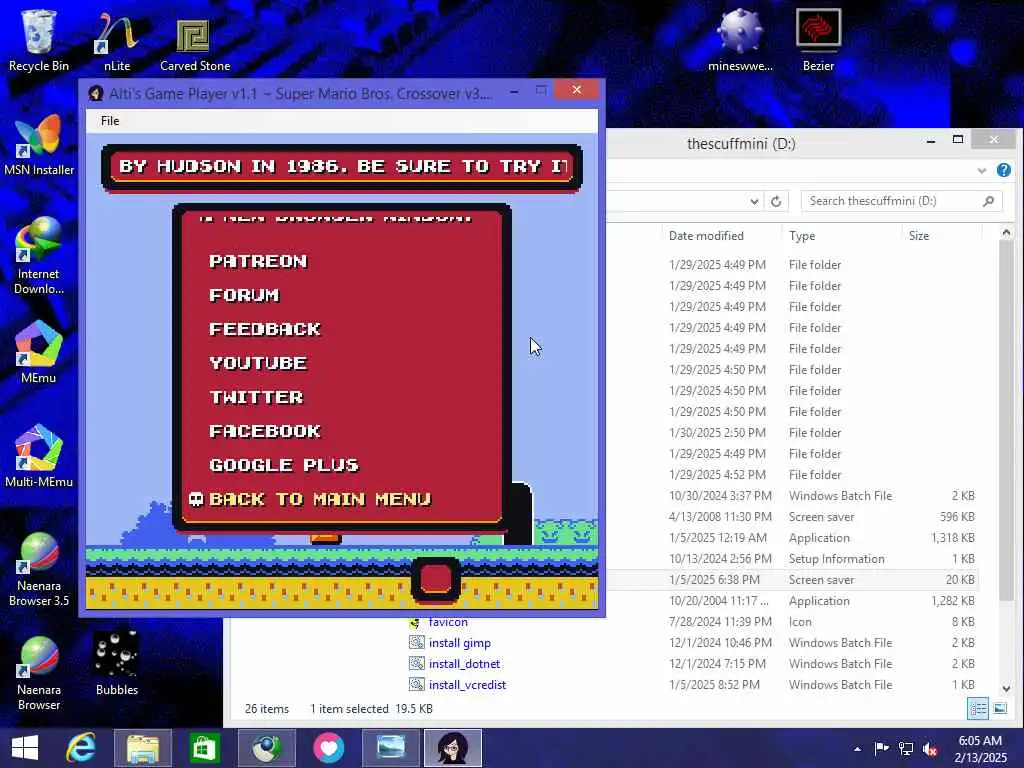Select FORUM in game menu
The image size is (1024, 768).
(244, 295)
